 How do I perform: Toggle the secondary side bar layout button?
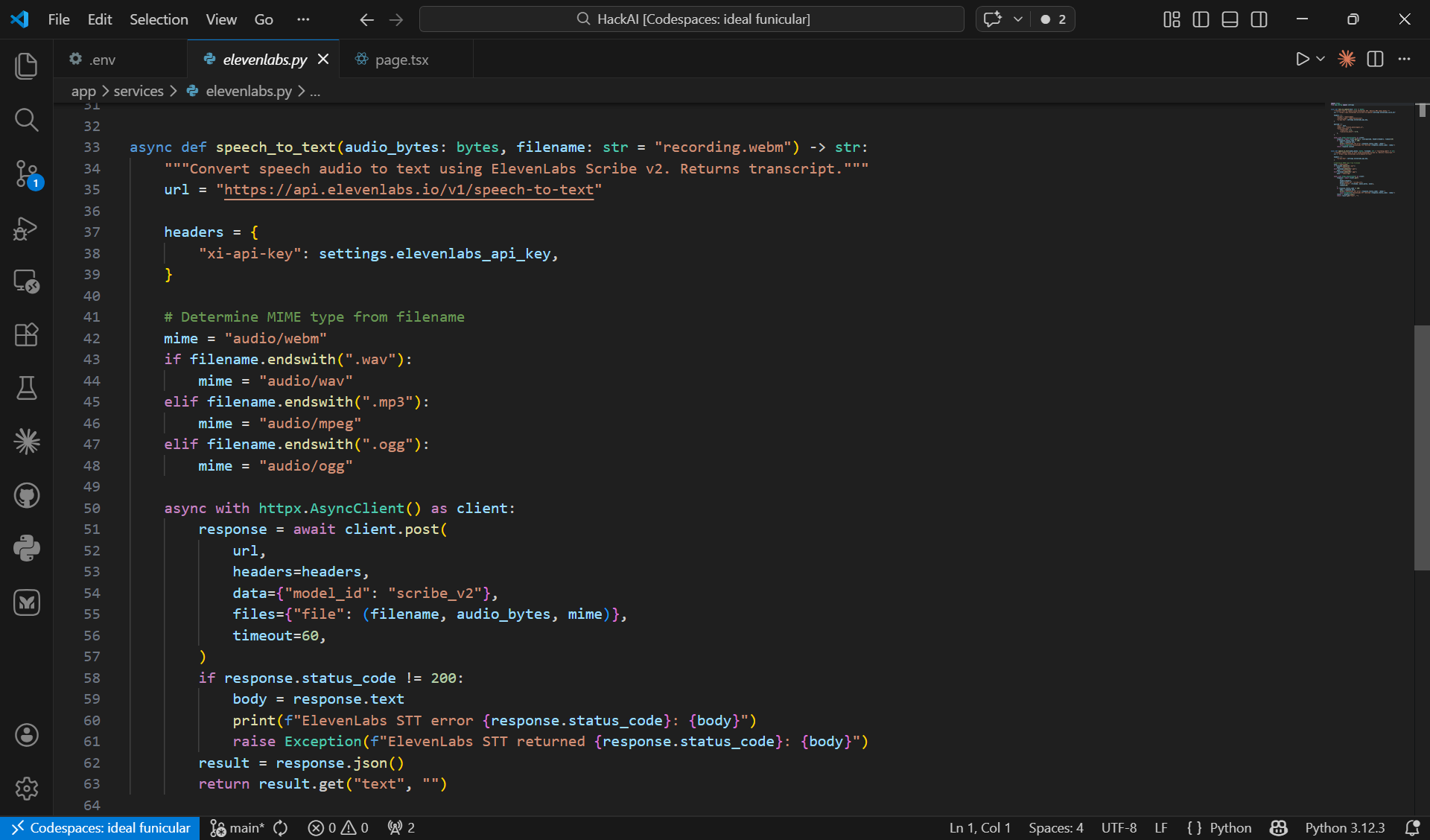1259,19
